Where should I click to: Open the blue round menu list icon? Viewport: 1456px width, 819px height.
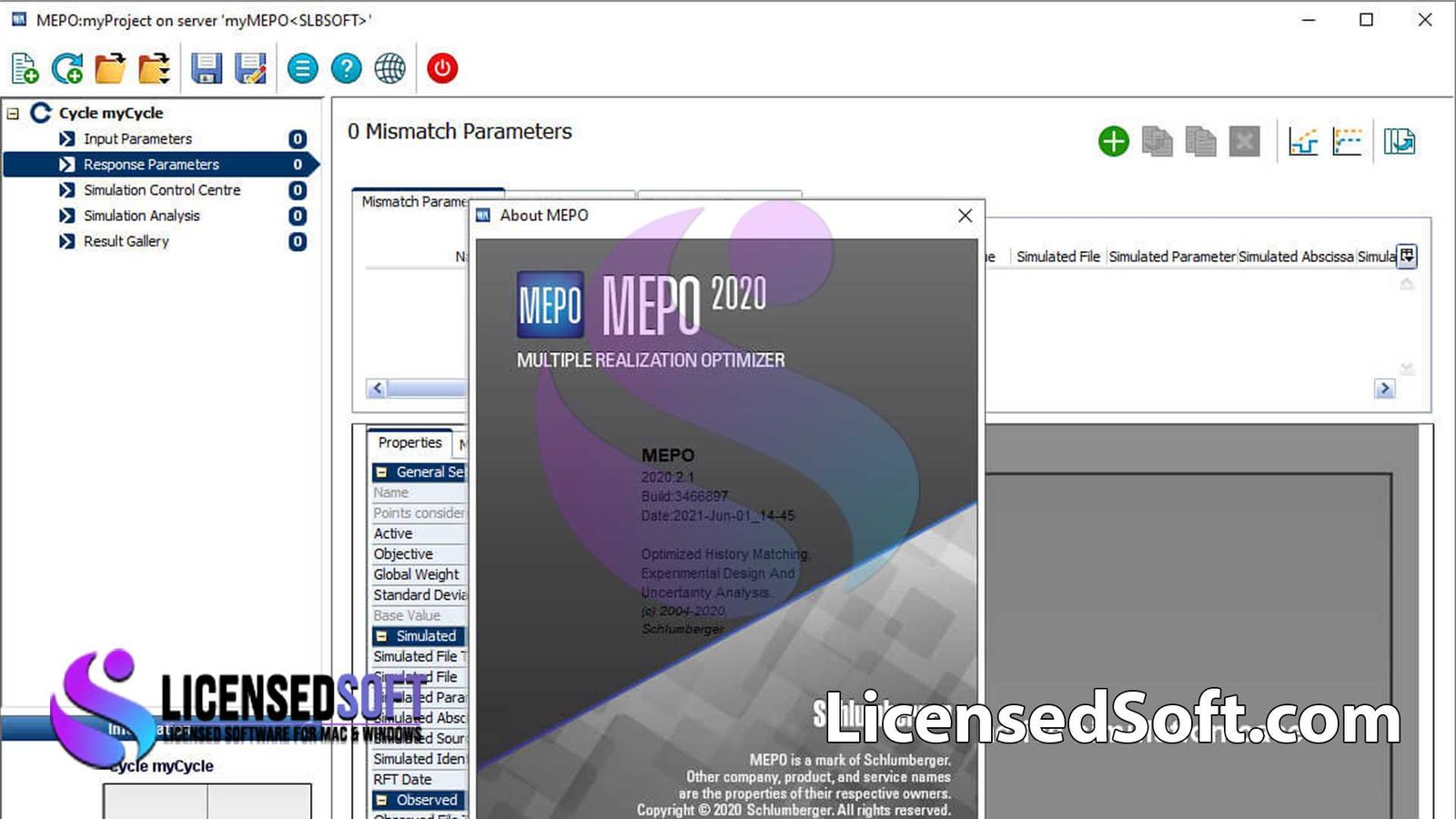303,68
